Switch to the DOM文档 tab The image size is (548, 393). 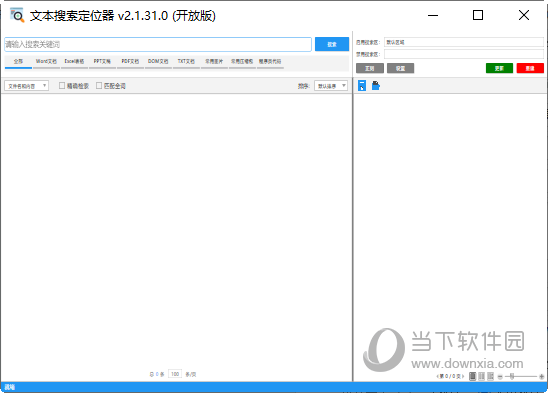(x=158, y=62)
